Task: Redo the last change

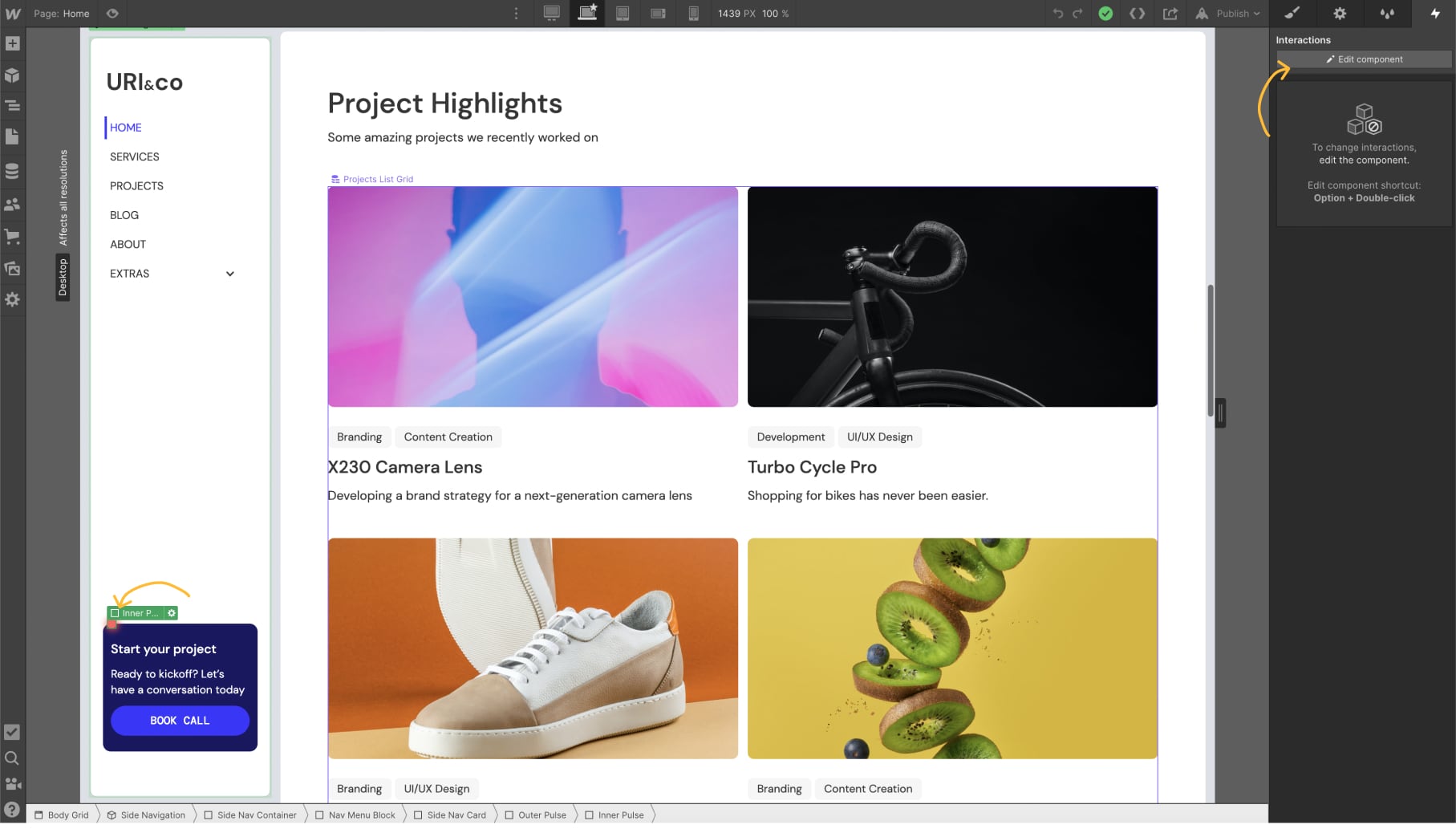Action: coord(1077,14)
